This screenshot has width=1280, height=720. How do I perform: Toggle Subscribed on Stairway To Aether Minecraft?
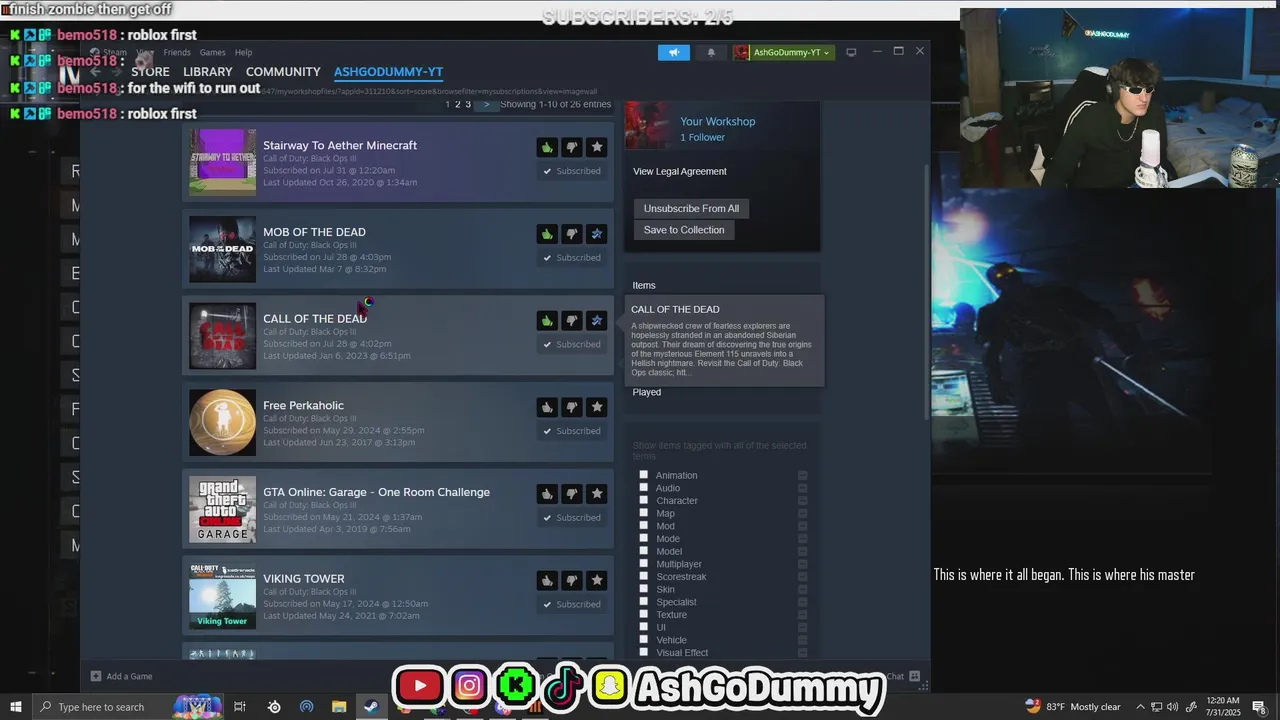tap(572, 171)
